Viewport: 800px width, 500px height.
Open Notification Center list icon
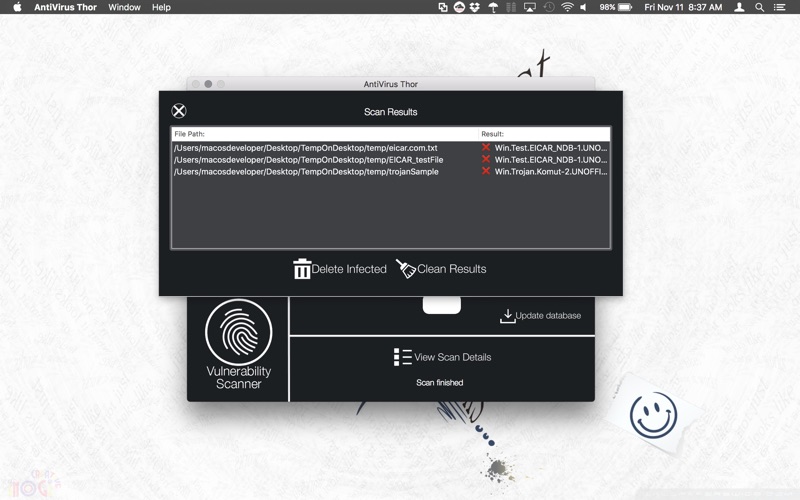pos(779,7)
